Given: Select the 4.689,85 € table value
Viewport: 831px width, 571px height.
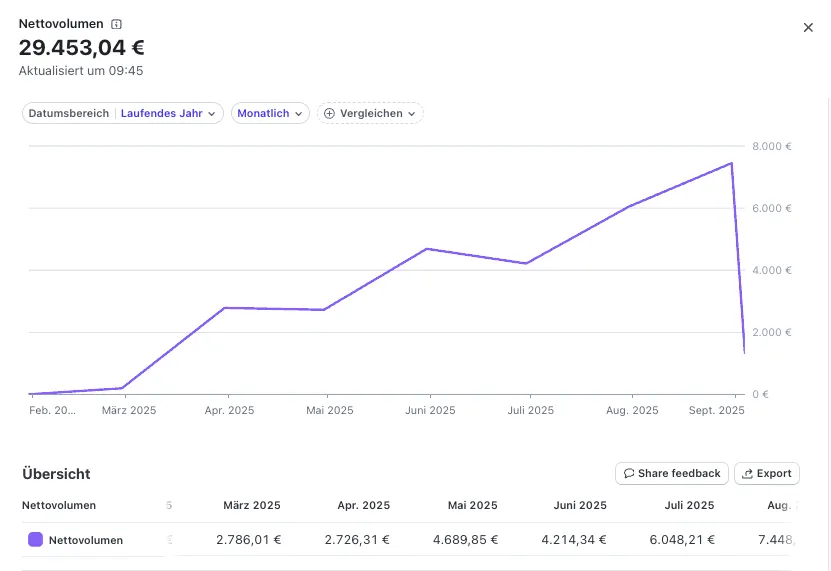Looking at the screenshot, I should (464, 540).
